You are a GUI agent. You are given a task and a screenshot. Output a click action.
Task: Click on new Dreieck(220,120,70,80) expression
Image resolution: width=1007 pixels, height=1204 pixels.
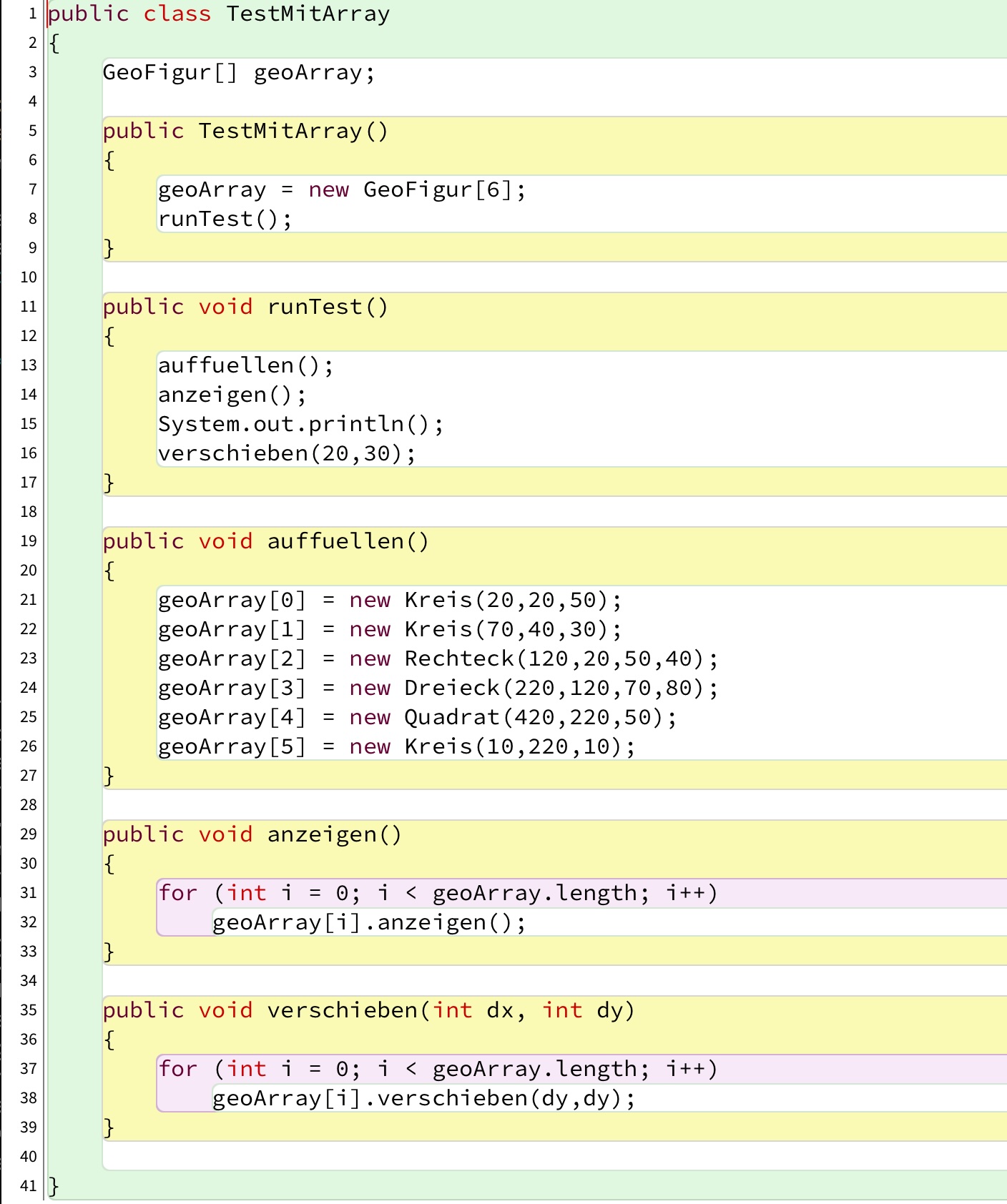(x=533, y=688)
